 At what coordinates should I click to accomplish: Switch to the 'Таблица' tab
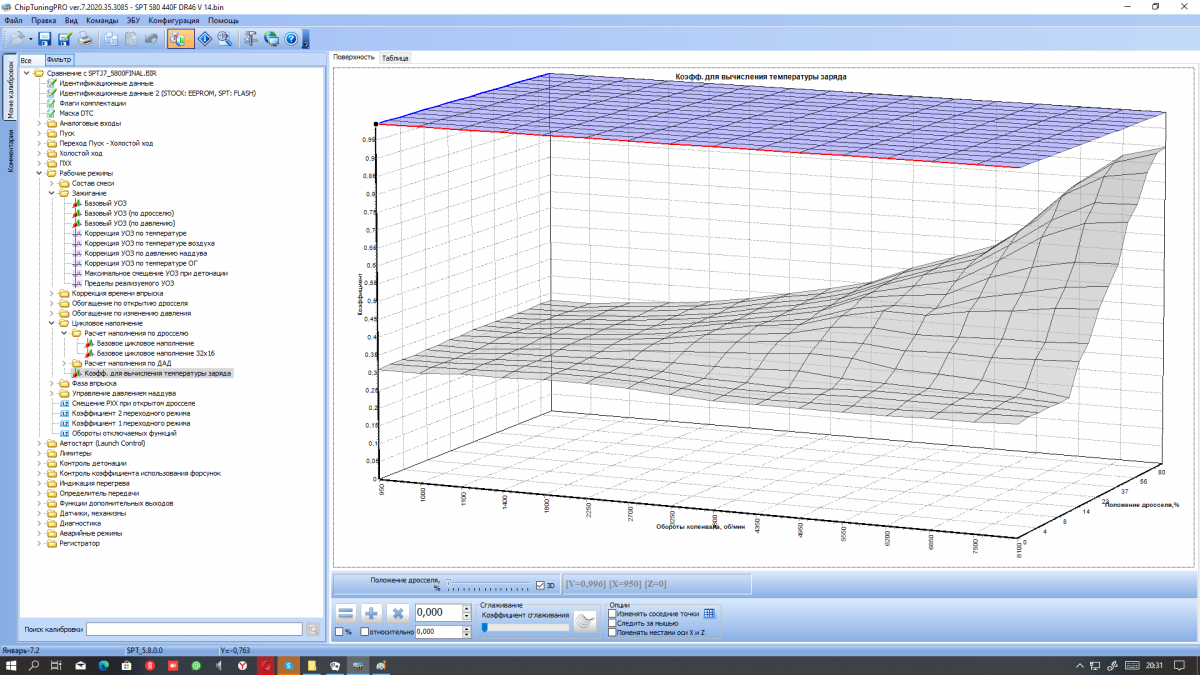click(x=395, y=58)
